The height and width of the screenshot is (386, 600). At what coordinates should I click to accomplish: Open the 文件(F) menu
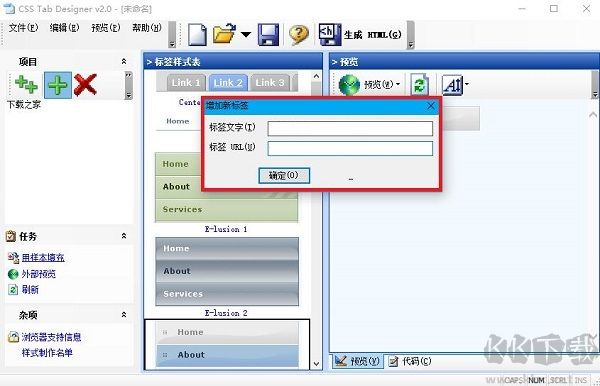(x=24, y=28)
